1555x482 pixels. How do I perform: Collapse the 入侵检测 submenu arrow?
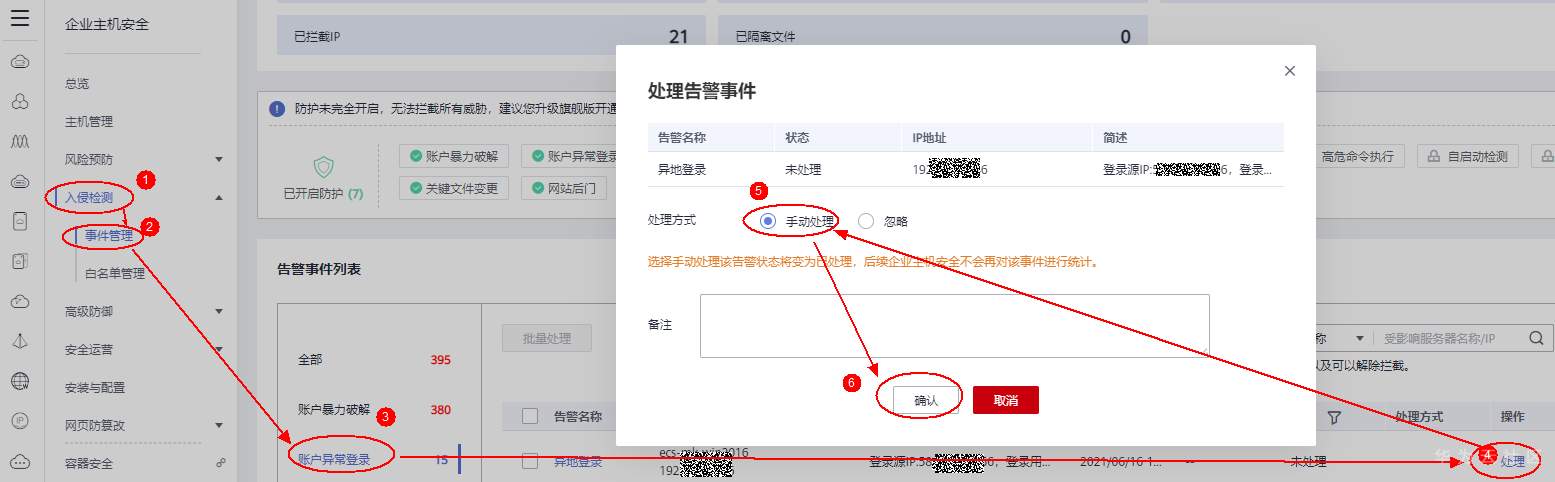click(219, 198)
